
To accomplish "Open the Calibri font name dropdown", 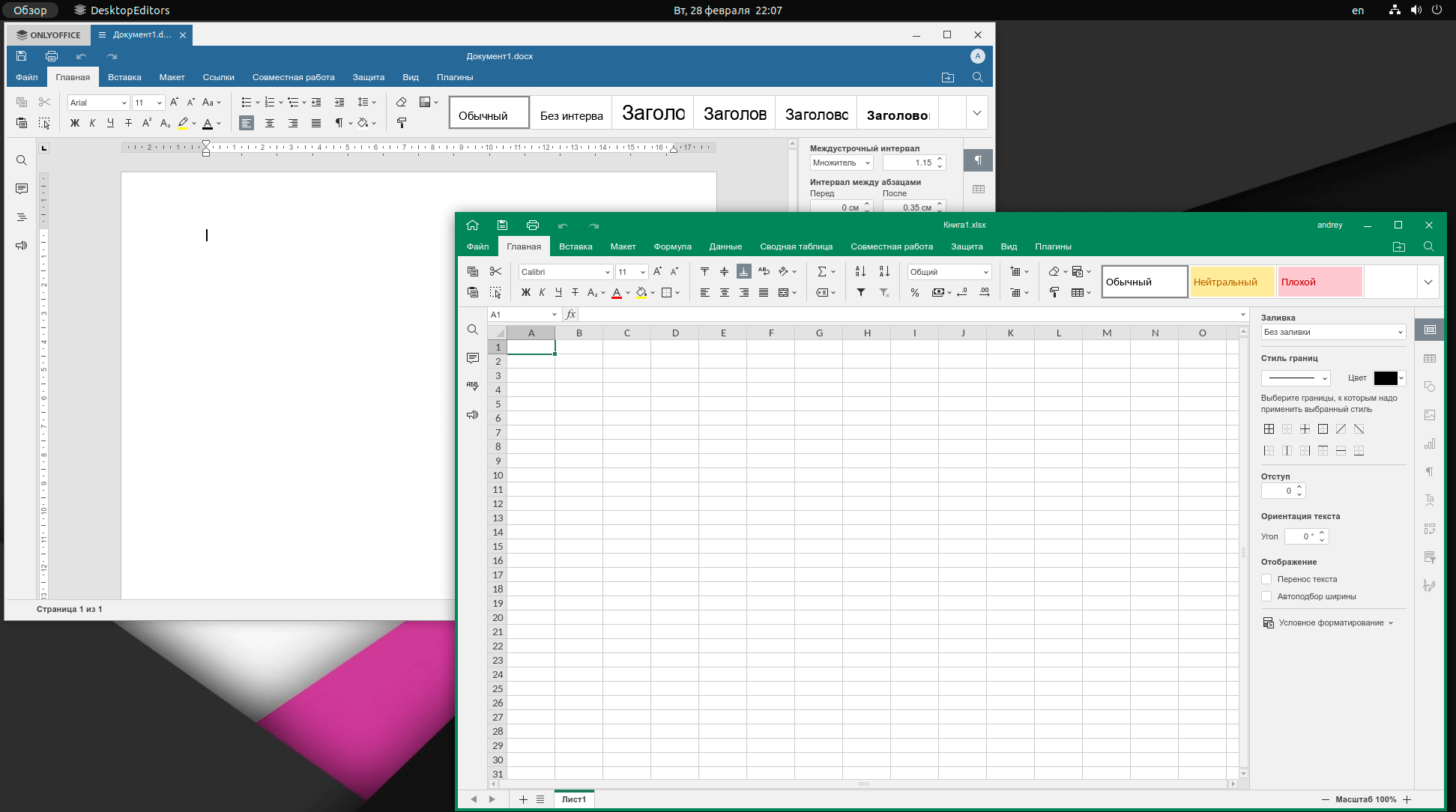I will [566, 272].
